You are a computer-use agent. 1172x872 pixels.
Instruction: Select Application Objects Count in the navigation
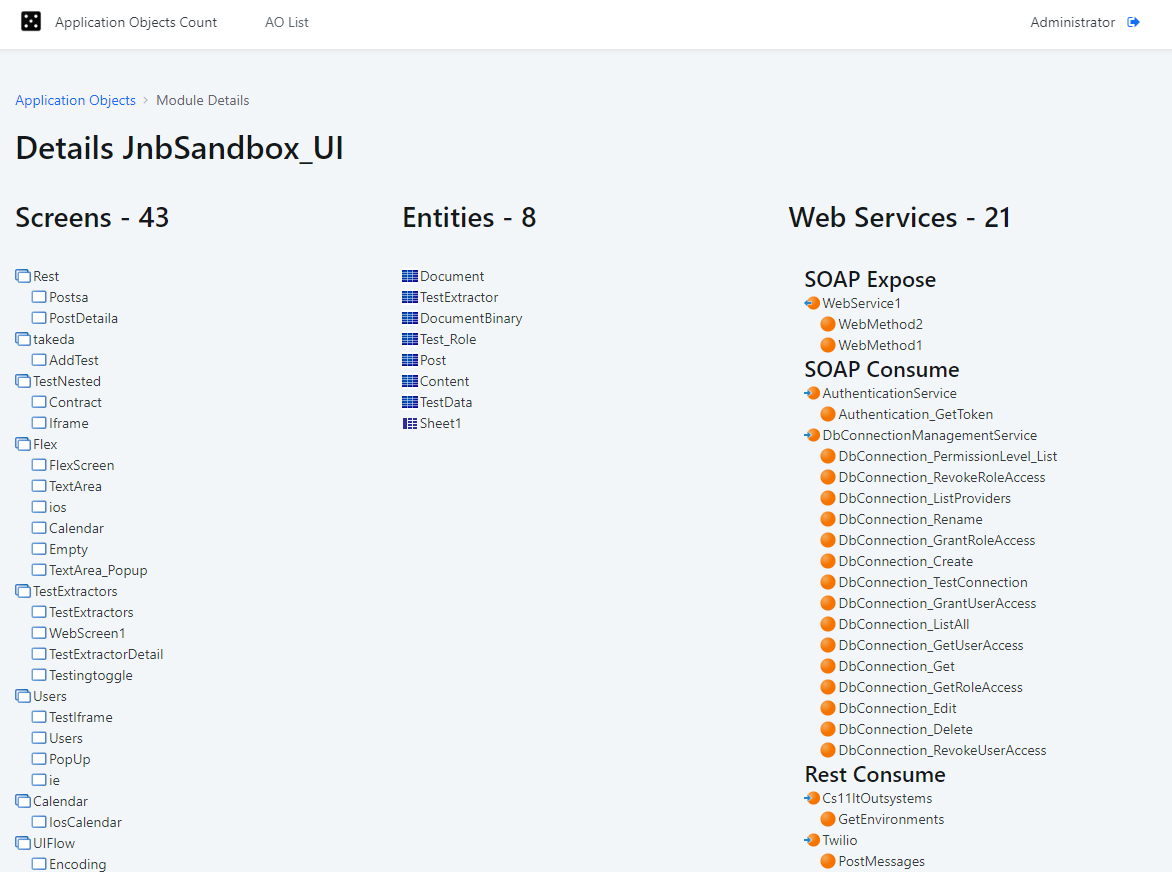[x=135, y=21]
